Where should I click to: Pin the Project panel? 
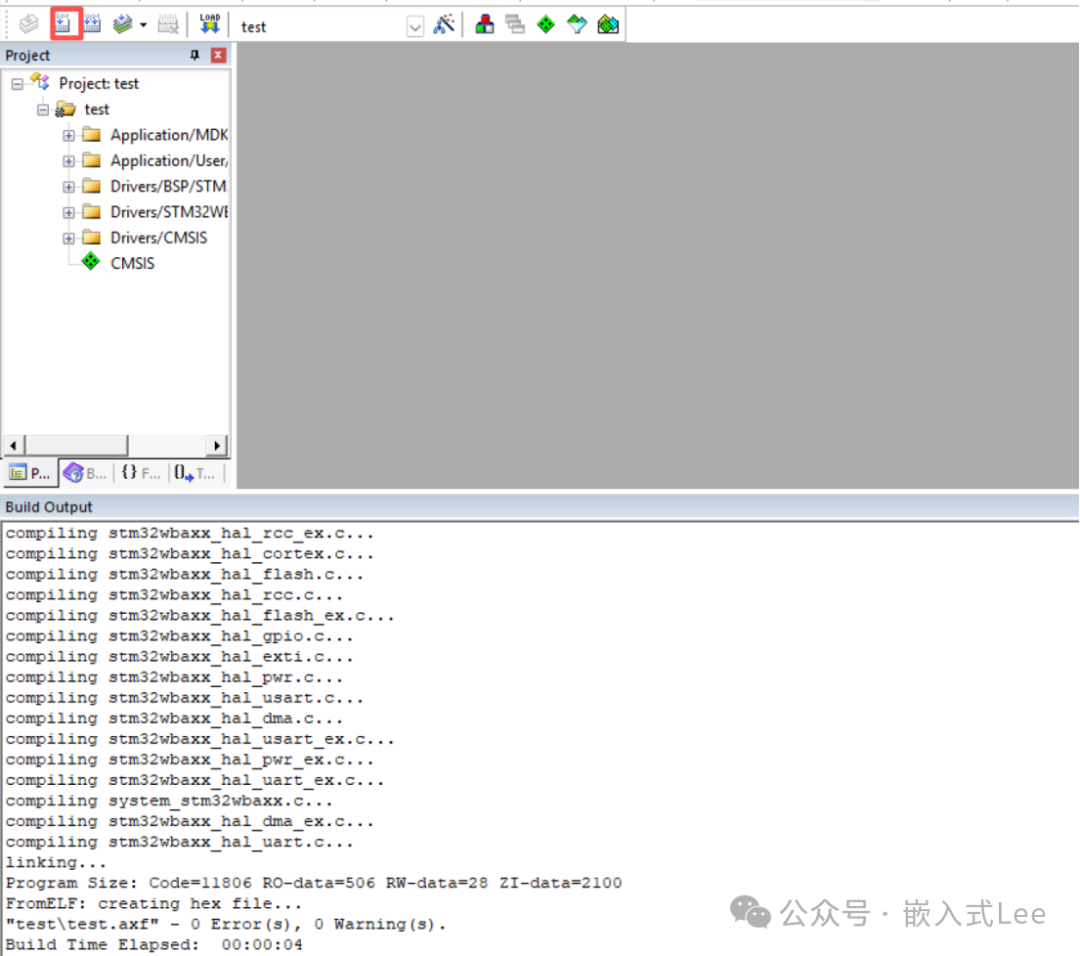pos(195,55)
